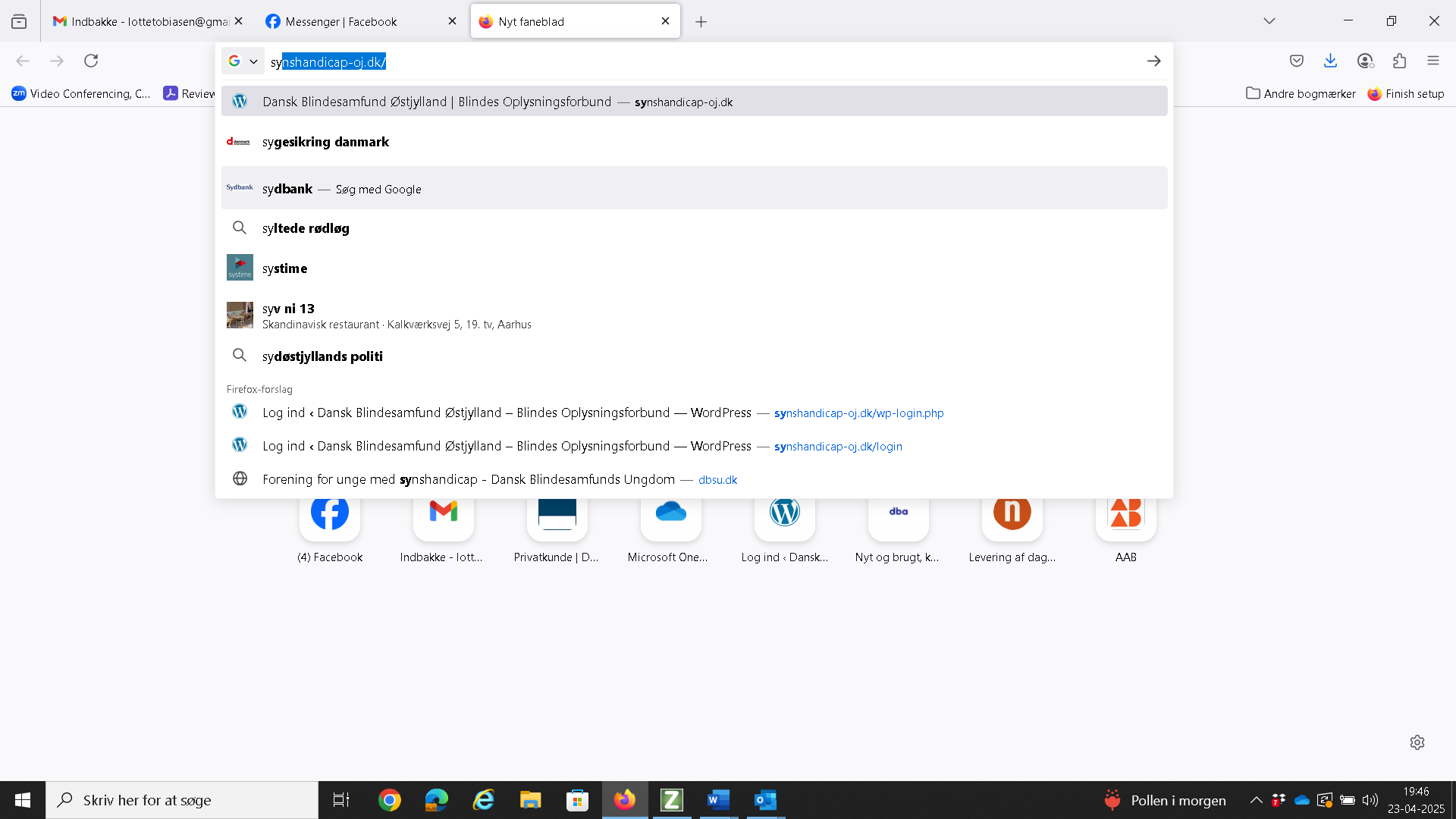Viewport: 1456px width, 819px height.
Task: Open the list all tabs chevron
Action: click(1269, 21)
